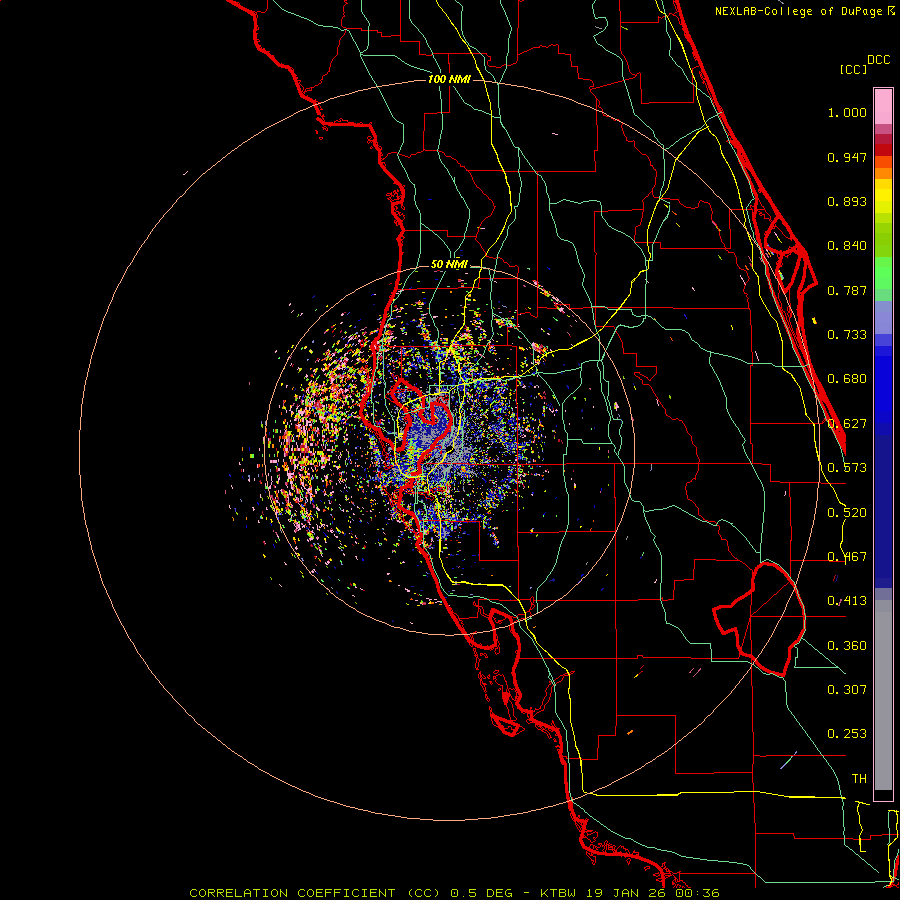Click the 0.947 legend value
Viewport: 900px width, 900px height.
[x=847, y=157]
